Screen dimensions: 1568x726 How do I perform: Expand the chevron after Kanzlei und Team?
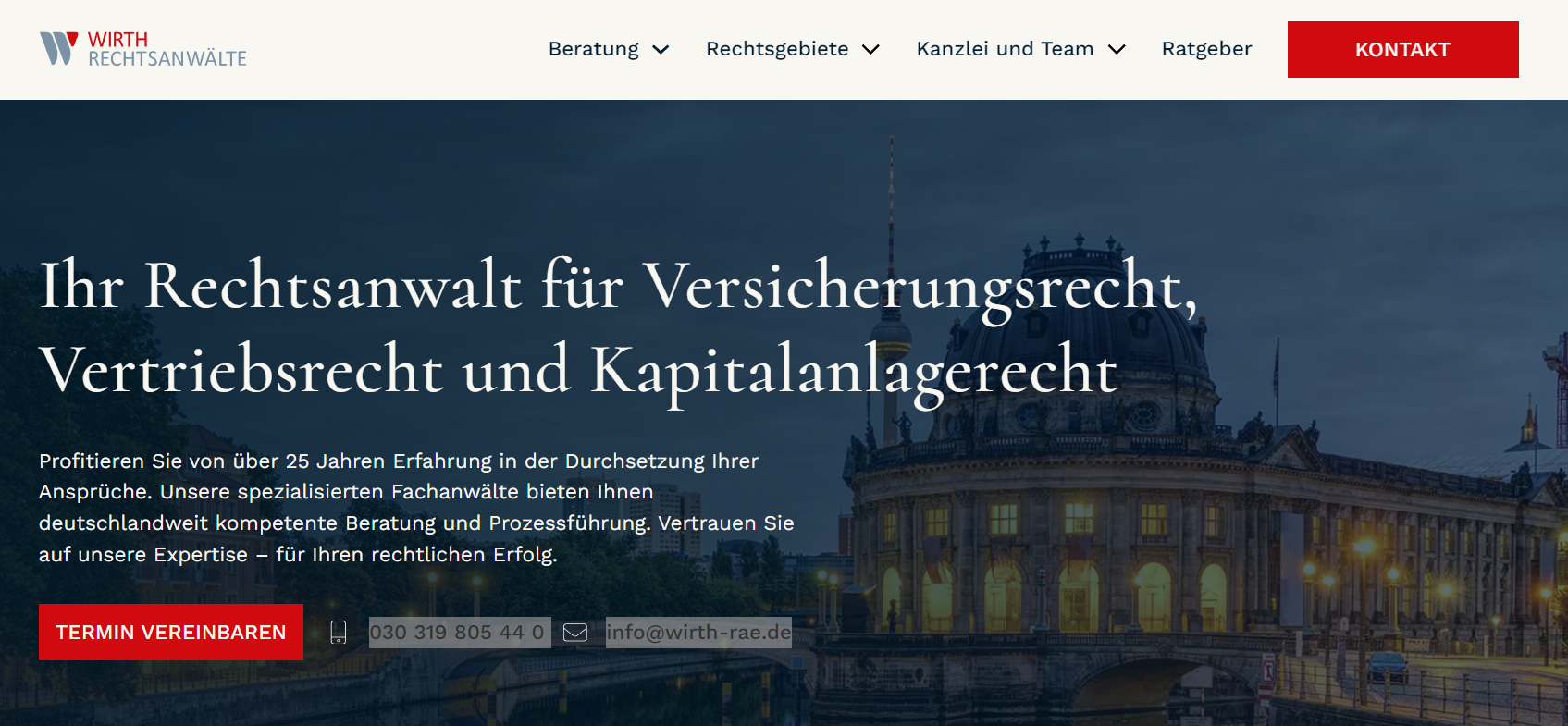pyautogui.click(x=1117, y=50)
